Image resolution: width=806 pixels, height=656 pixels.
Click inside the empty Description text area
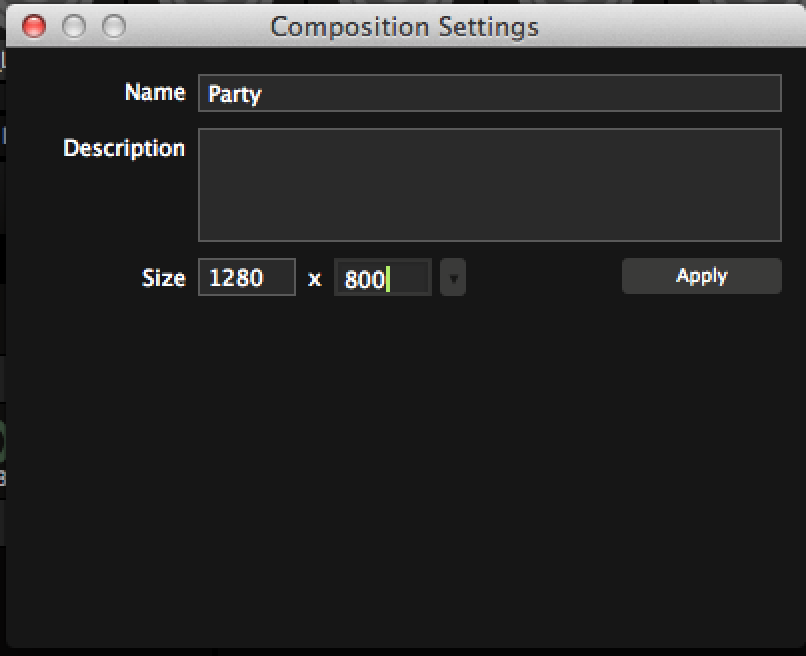[489, 185]
